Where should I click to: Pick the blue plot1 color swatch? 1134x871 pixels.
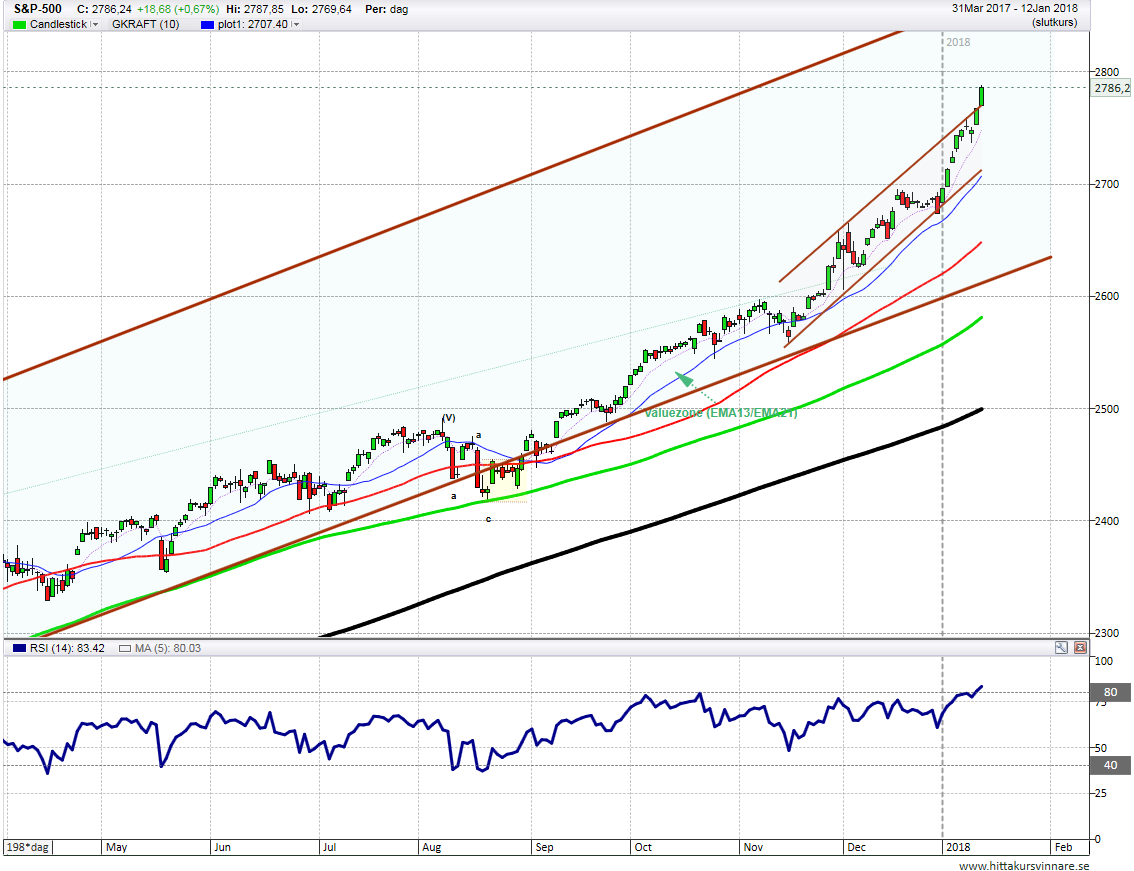point(208,25)
